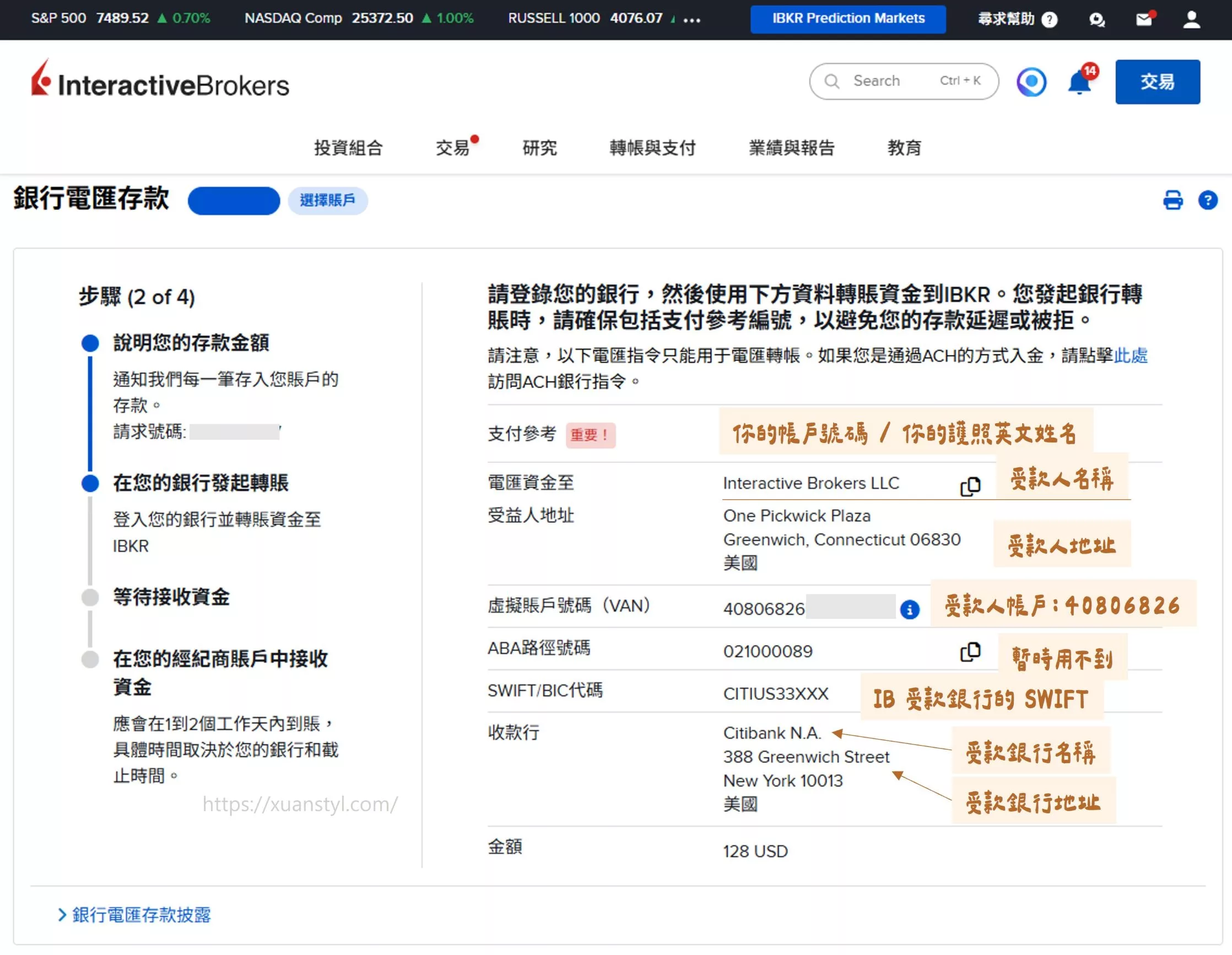Open page help question mark icon
1232x955 pixels.
click(x=1208, y=200)
